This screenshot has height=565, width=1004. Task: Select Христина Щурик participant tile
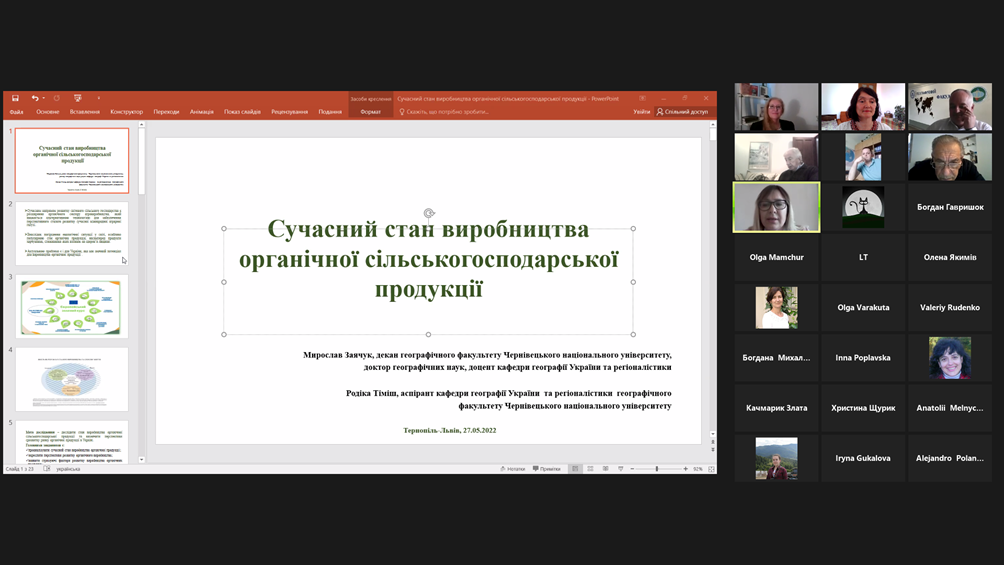pos(863,407)
